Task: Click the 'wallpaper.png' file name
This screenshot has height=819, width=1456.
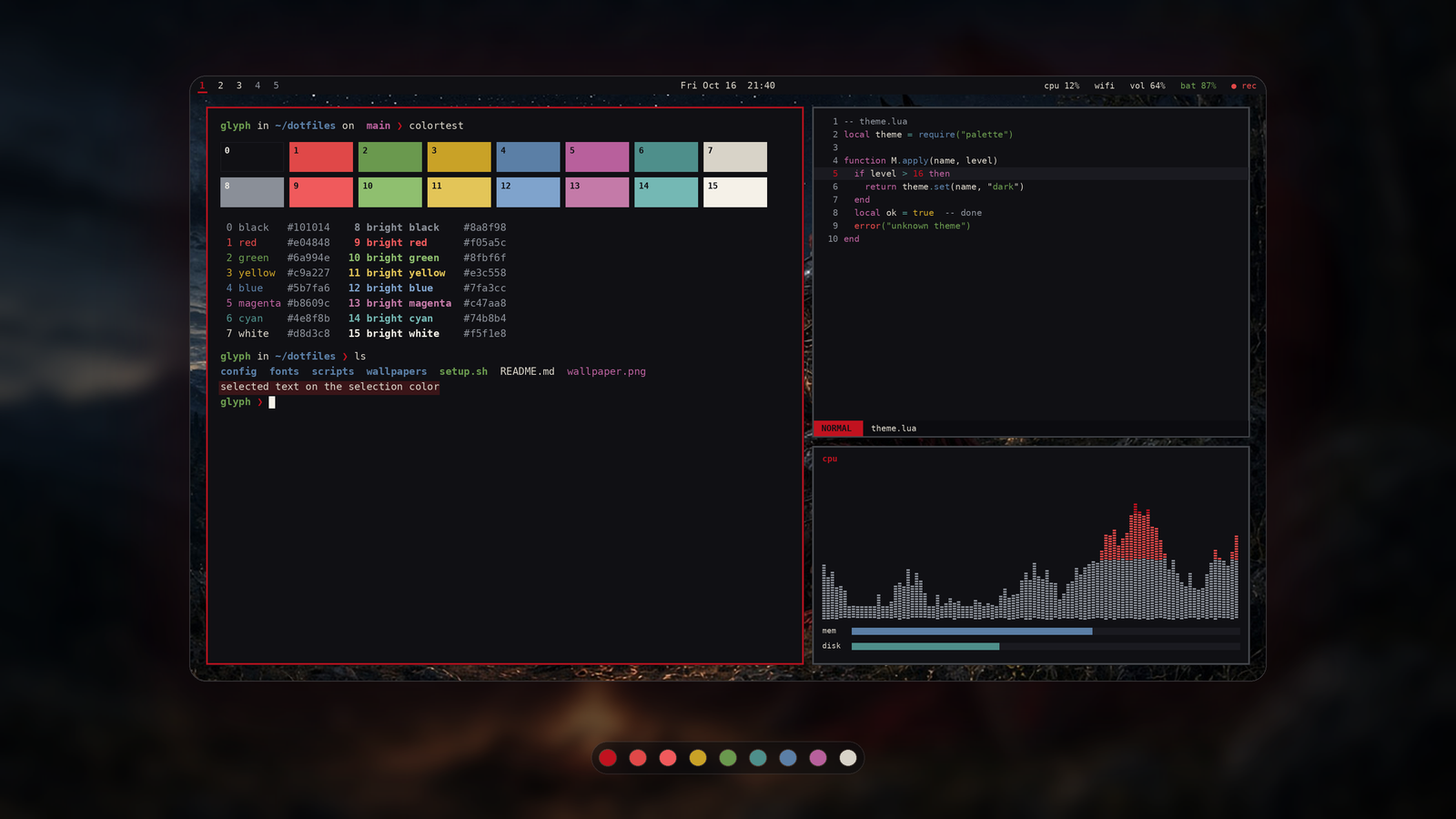Action: pyautogui.click(x=606, y=371)
